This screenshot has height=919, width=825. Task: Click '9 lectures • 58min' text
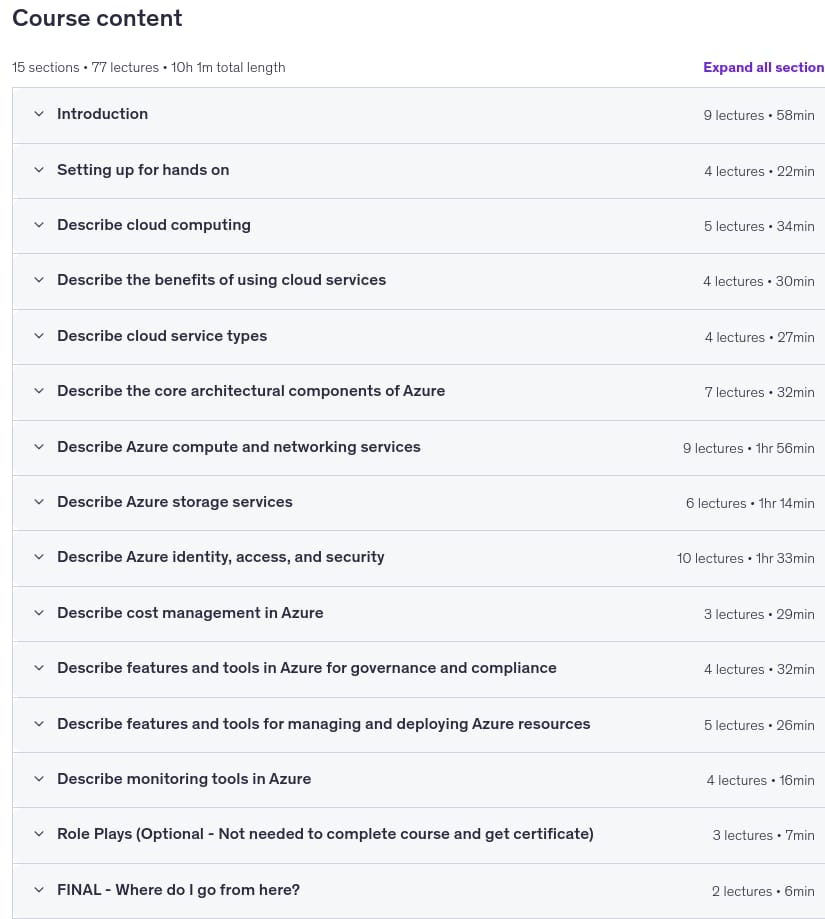759,115
